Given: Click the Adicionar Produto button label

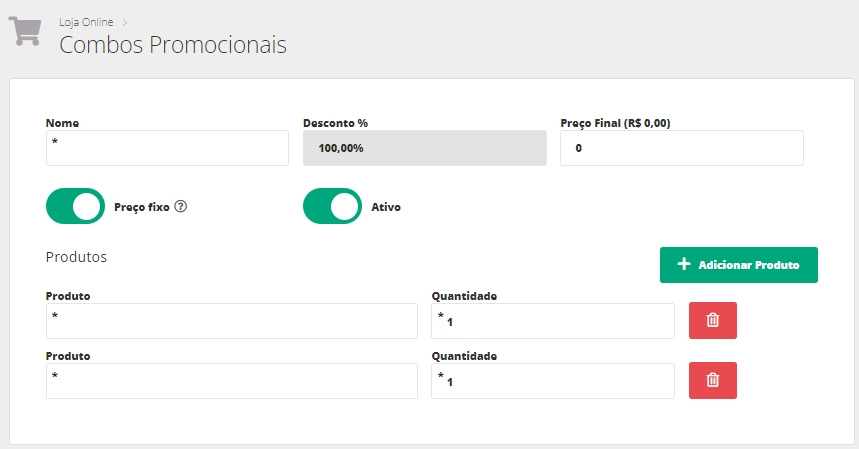Looking at the screenshot, I should click(748, 266).
